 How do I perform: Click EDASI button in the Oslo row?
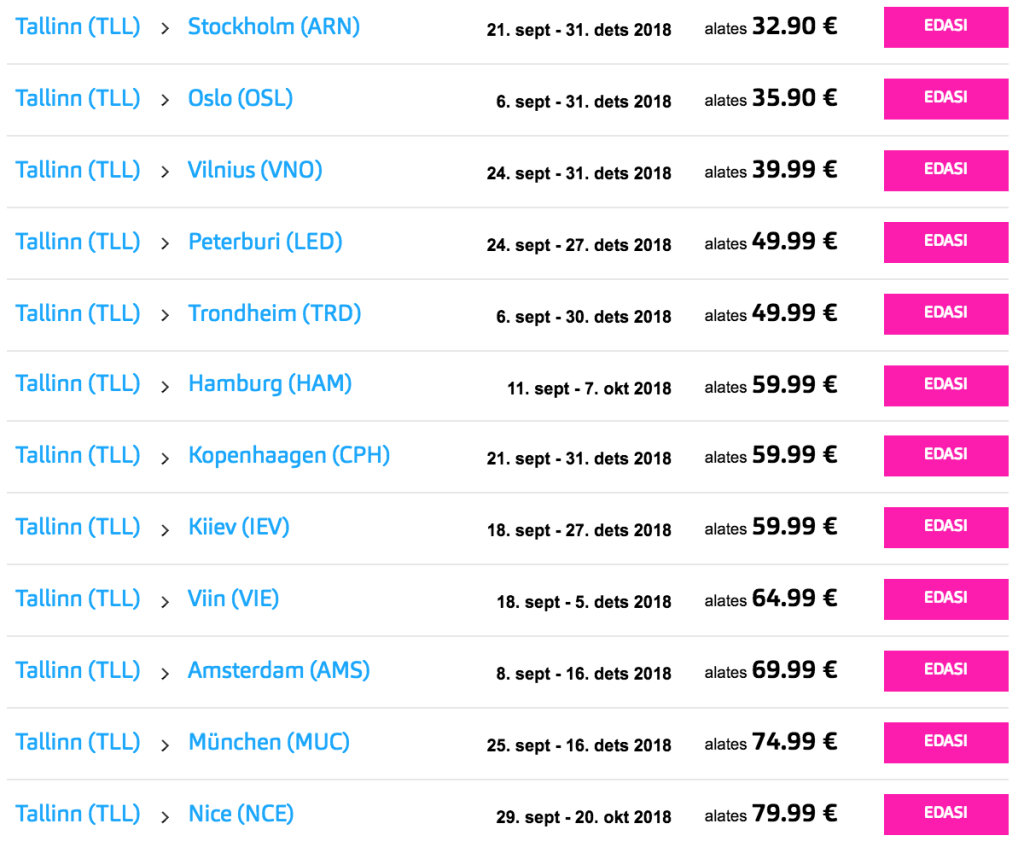[945, 98]
